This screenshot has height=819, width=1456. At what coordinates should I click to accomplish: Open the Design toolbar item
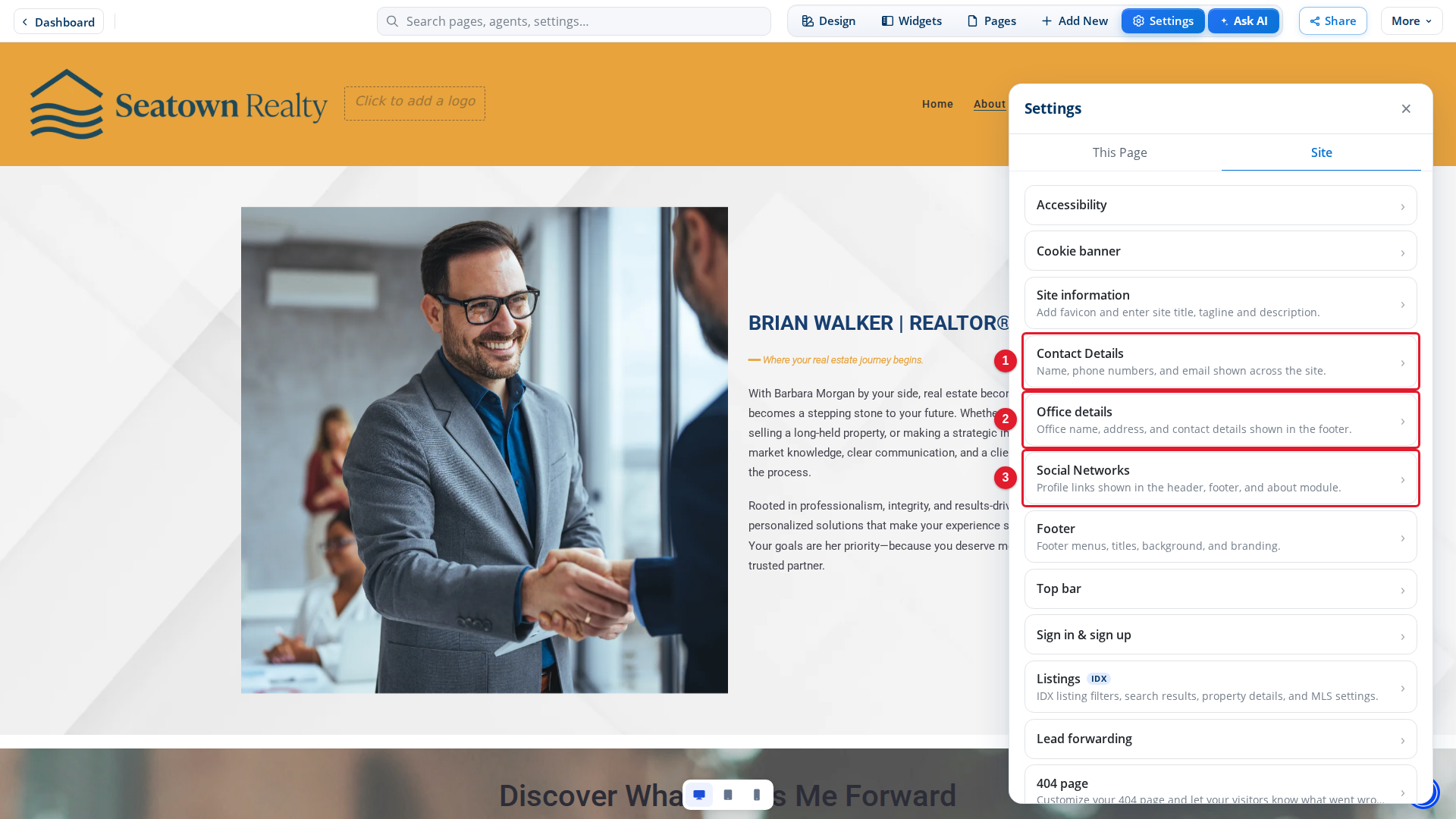[x=828, y=21]
